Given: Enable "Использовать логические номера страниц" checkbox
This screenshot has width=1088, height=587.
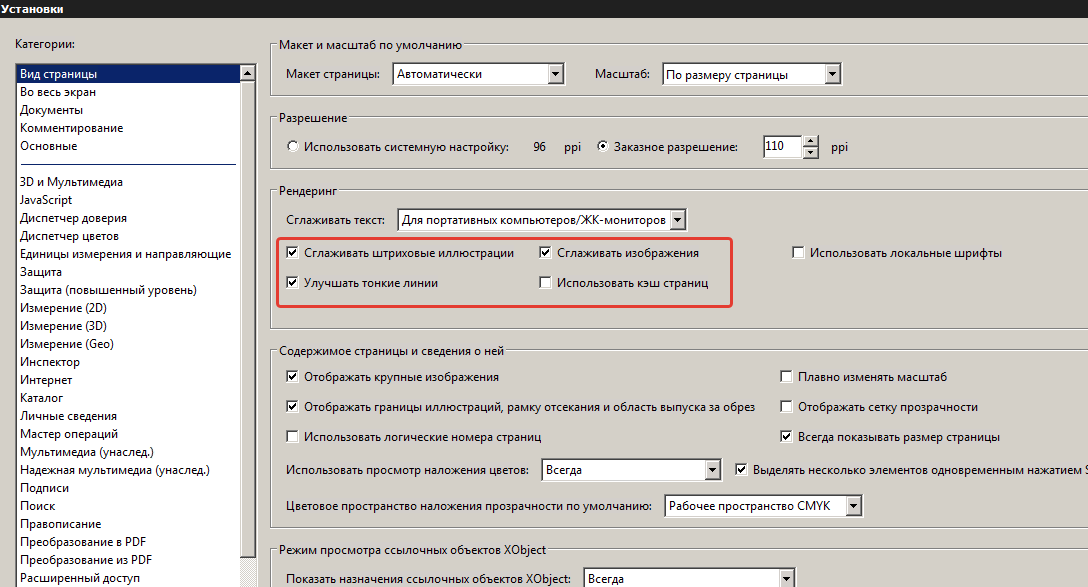Looking at the screenshot, I should pos(292,436).
